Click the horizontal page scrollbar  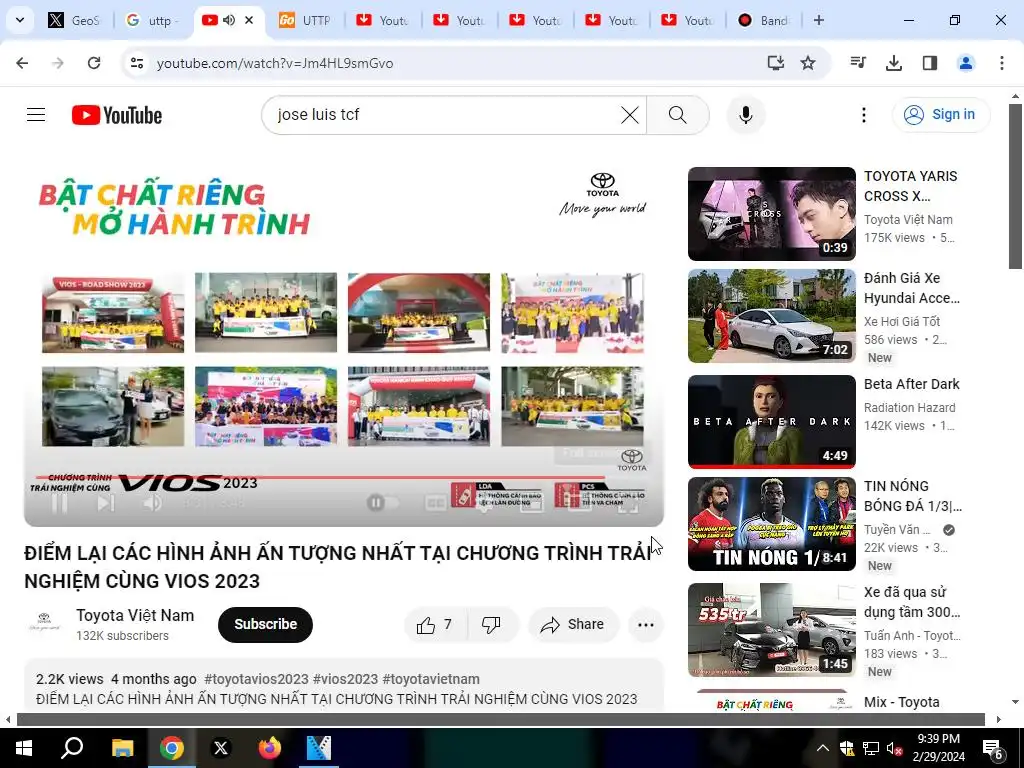pos(500,720)
